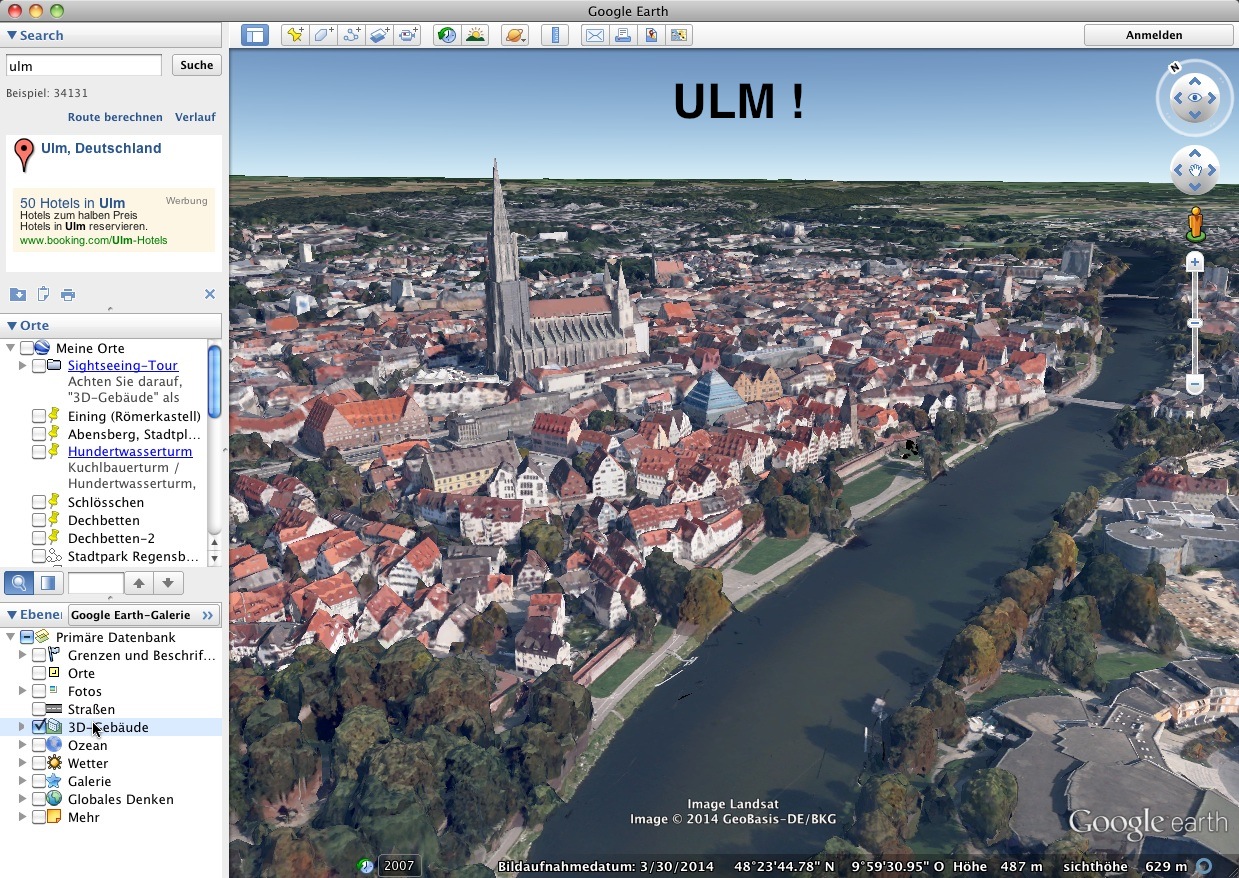Select the Add Path tool
The width and height of the screenshot is (1239, 878).
point(351,35)
